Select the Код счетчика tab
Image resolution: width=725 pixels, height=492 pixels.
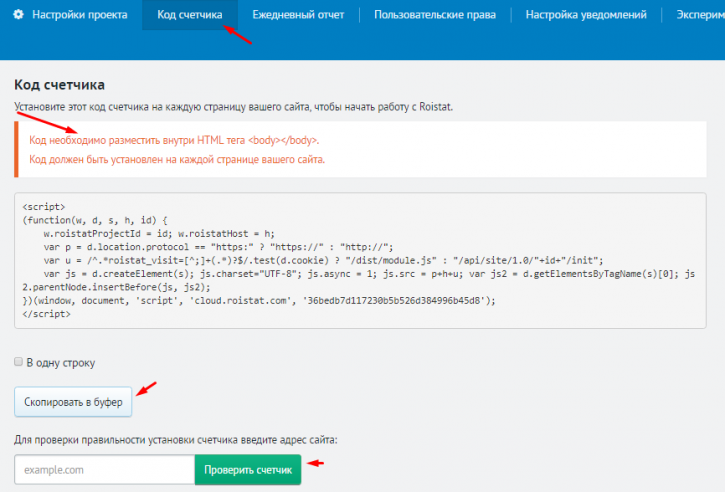(190, 15)
